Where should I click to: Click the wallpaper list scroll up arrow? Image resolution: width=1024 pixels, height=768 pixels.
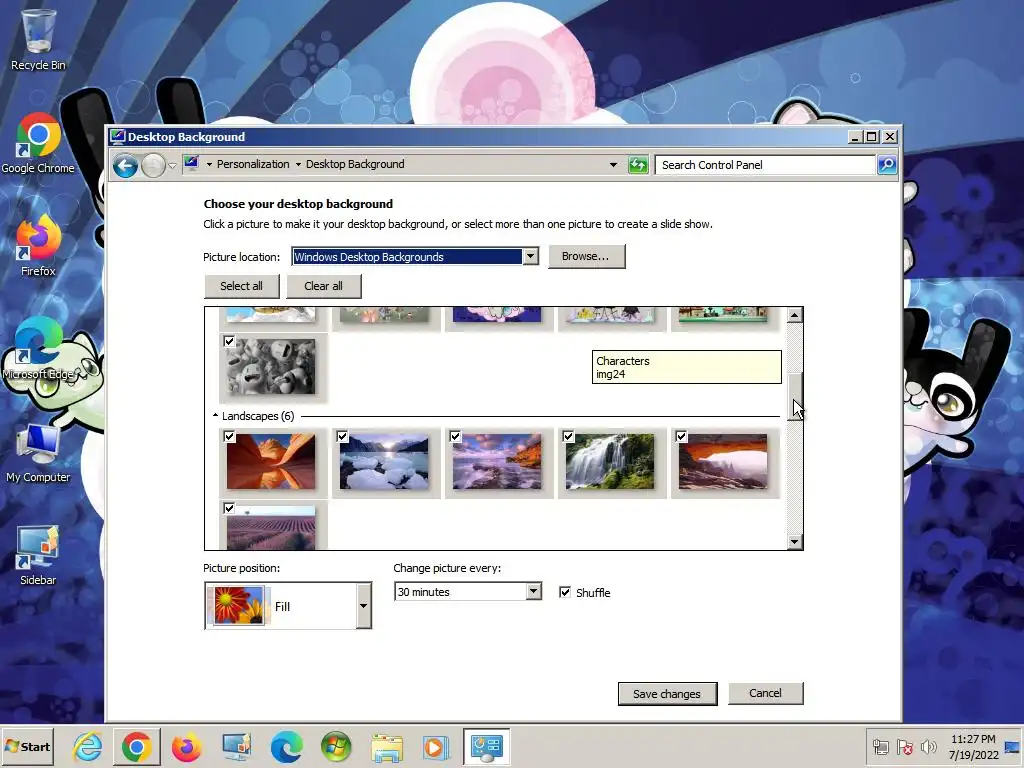pos(794,315)
